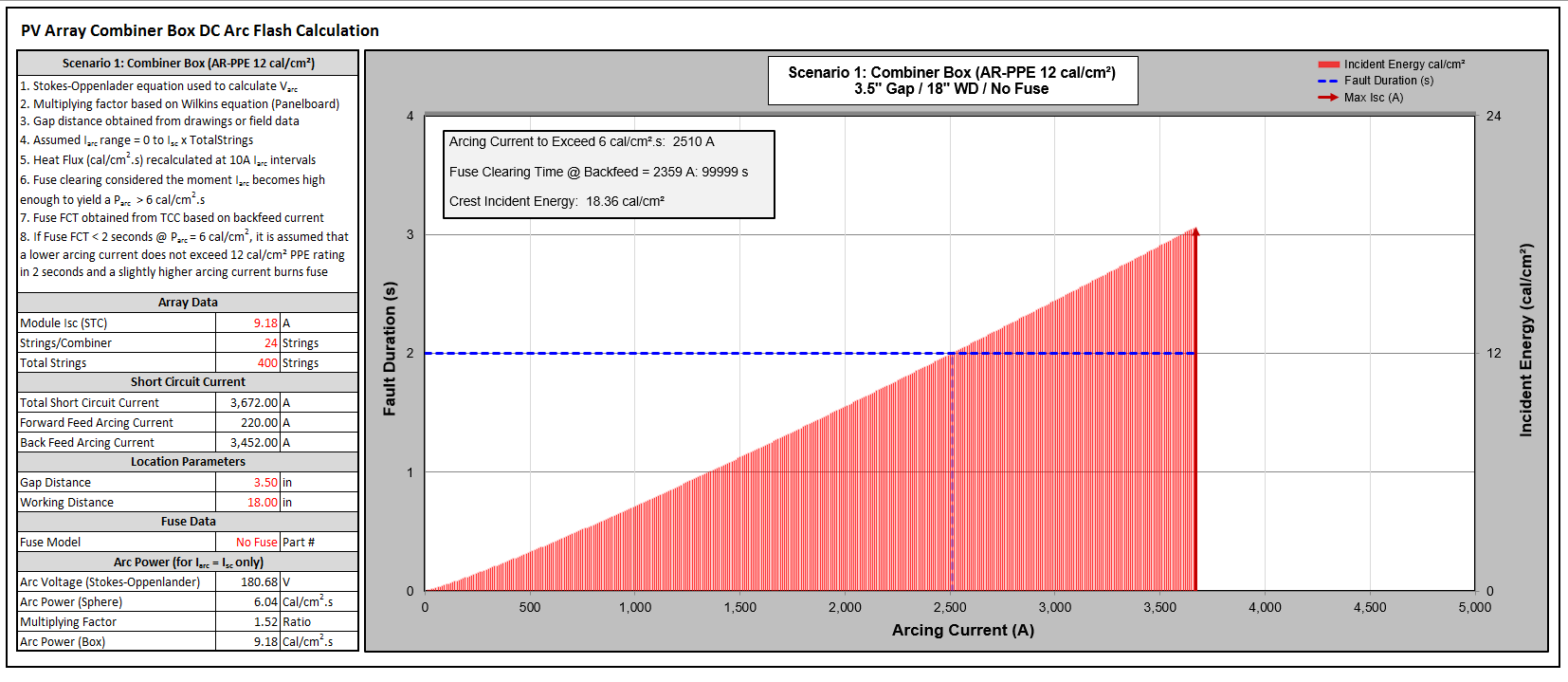Screen dimensions: 1568x682
Task: Select the blue dashed Fault Duration legend marker
Action: coord(1327,81)
